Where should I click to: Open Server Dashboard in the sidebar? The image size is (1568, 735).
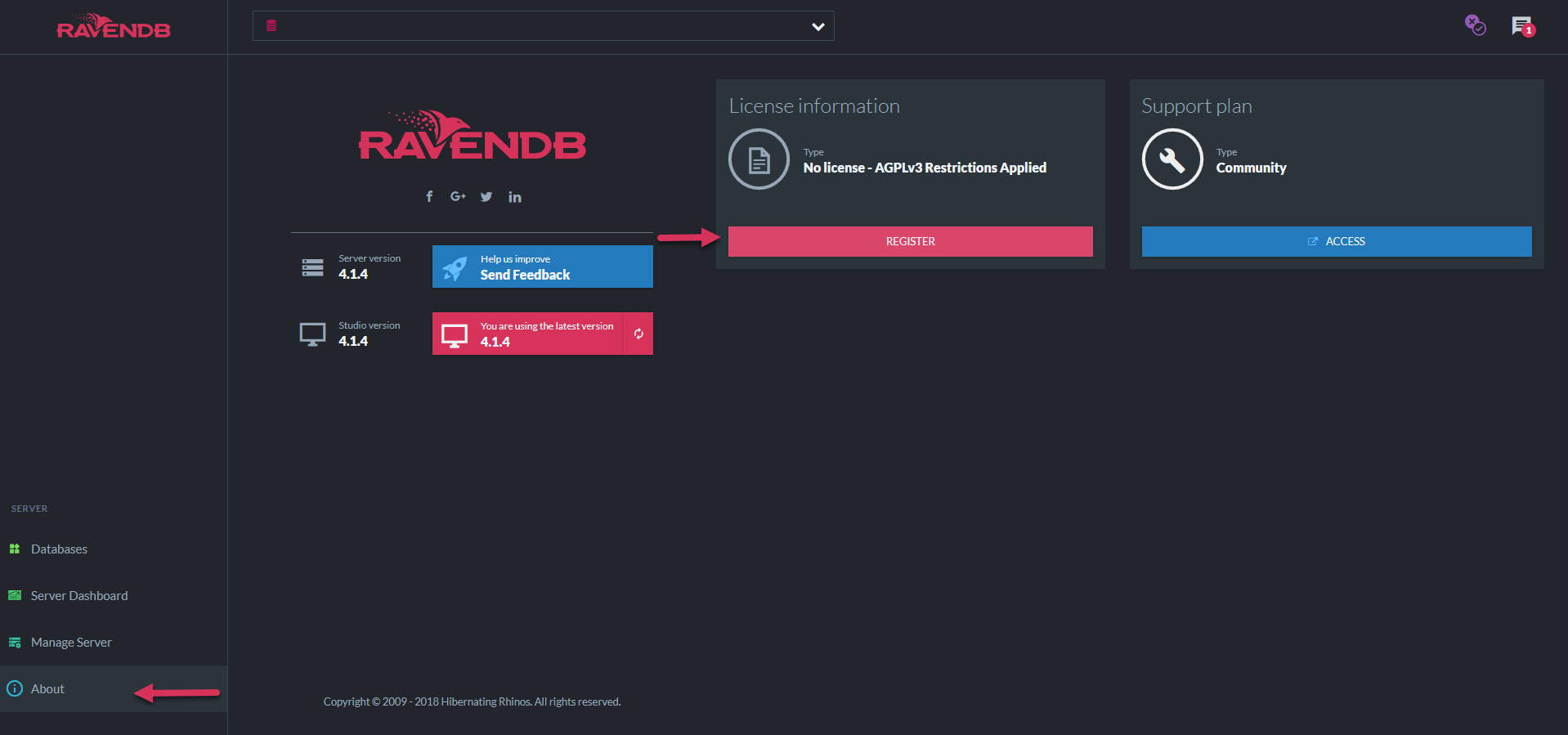pyautogui.click(x=114, y=595)
